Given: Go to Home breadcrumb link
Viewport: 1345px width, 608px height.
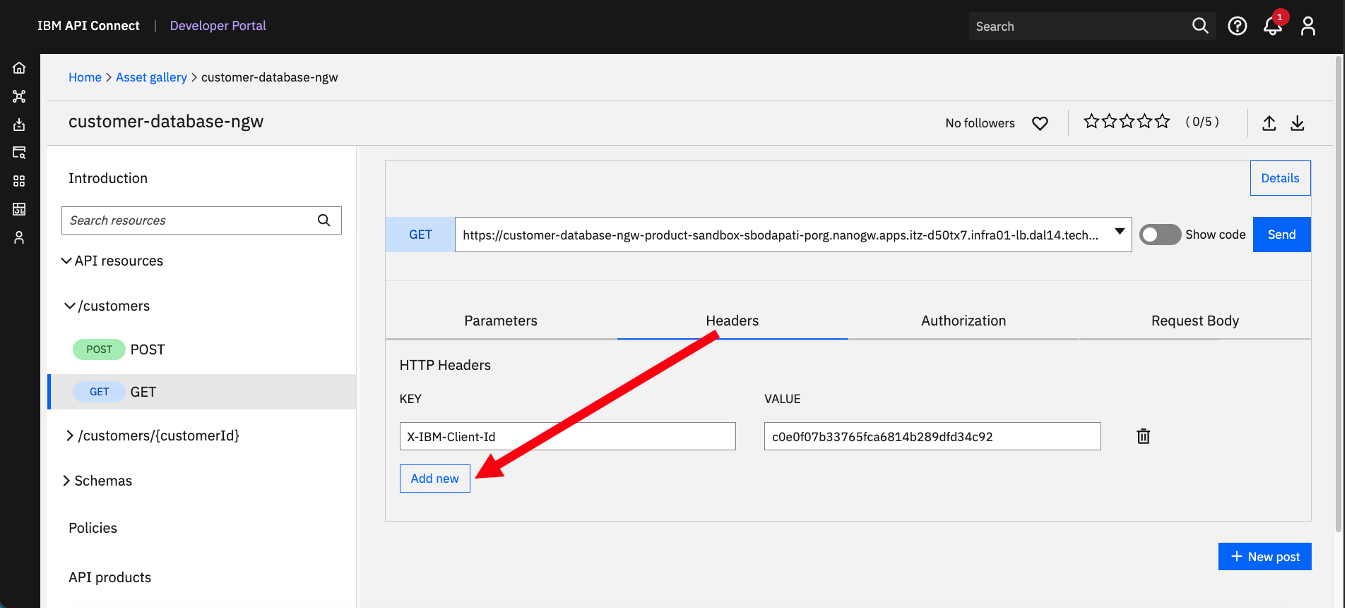Looking at the screenshot, I should 85,77.
